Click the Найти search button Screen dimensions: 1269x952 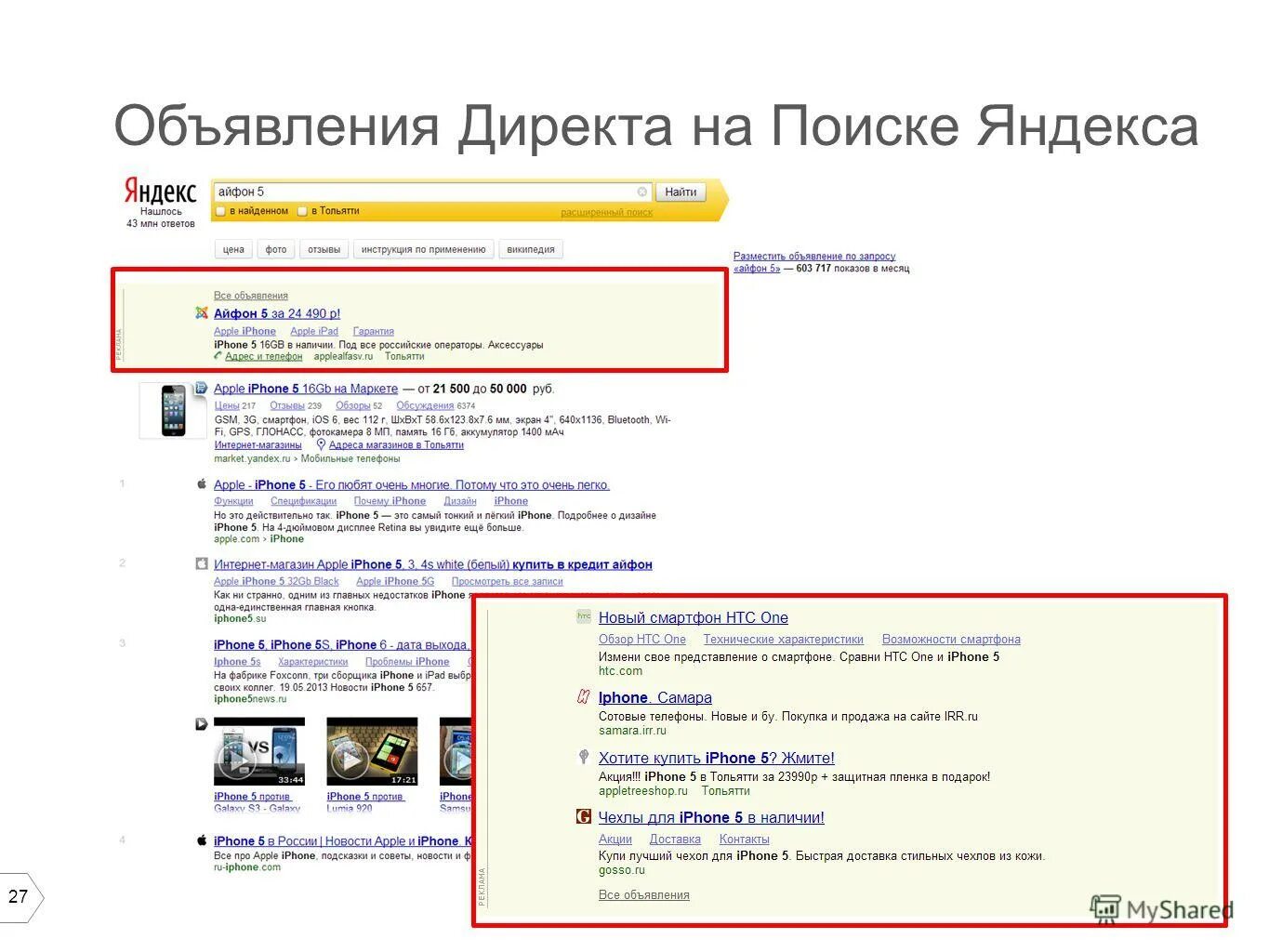(x=681, y=192)
